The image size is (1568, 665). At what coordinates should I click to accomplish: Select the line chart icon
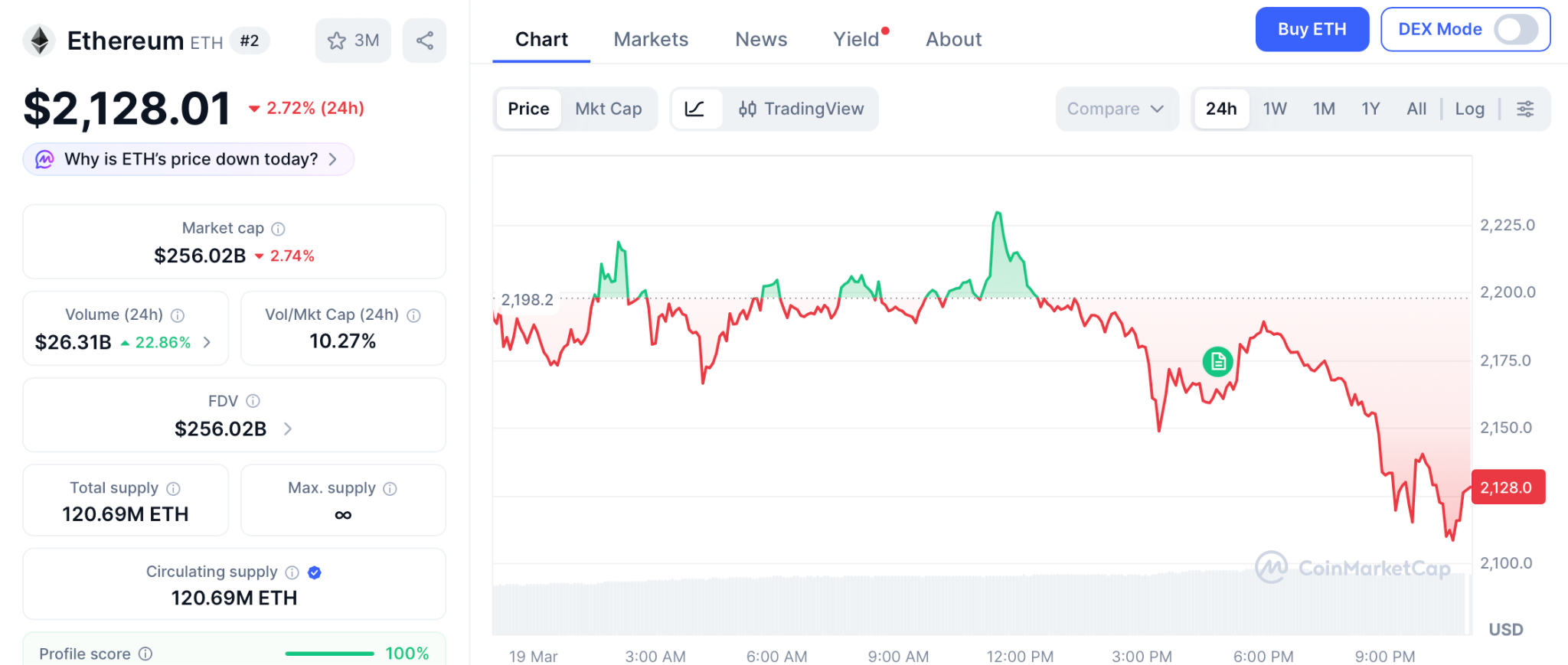coord(695,109)
